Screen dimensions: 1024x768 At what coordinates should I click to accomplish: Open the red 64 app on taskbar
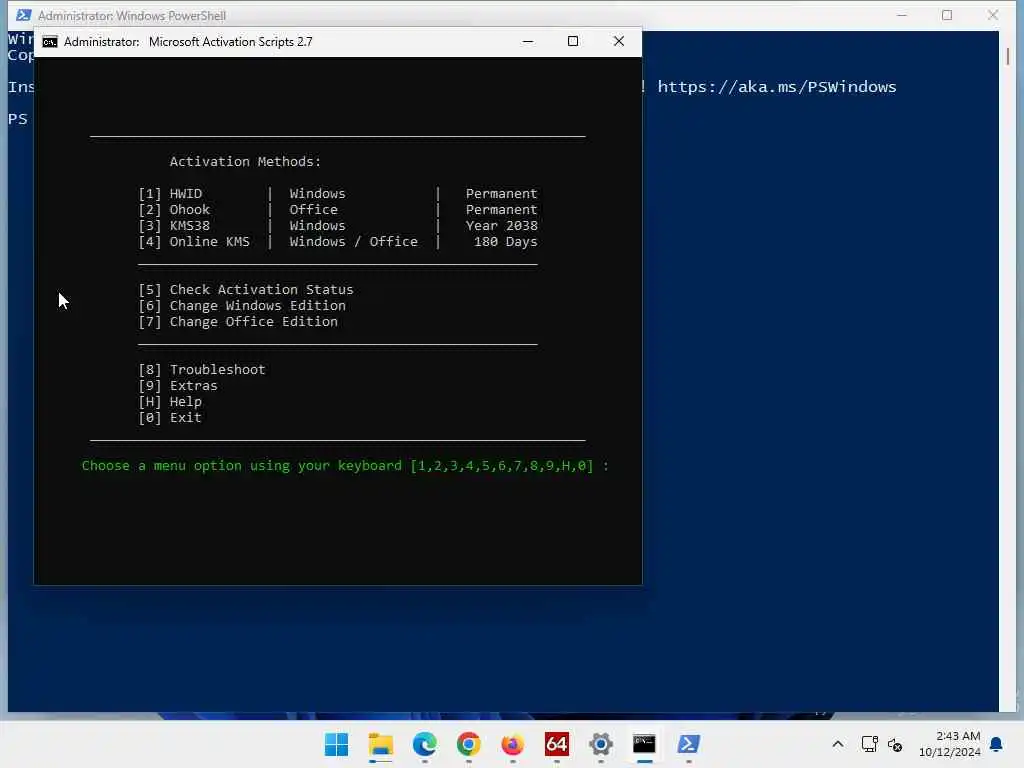pyautogui.click(x=556, y=744)
